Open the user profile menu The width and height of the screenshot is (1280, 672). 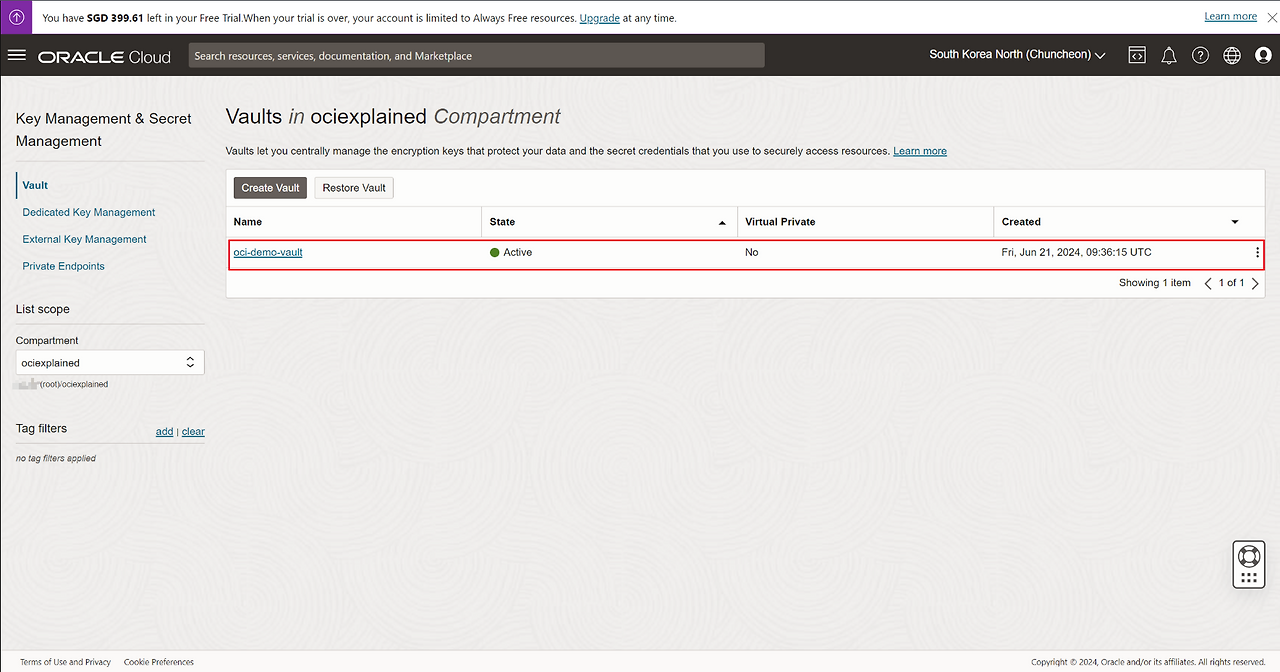pyautogui.click(x=1263, y=56)
